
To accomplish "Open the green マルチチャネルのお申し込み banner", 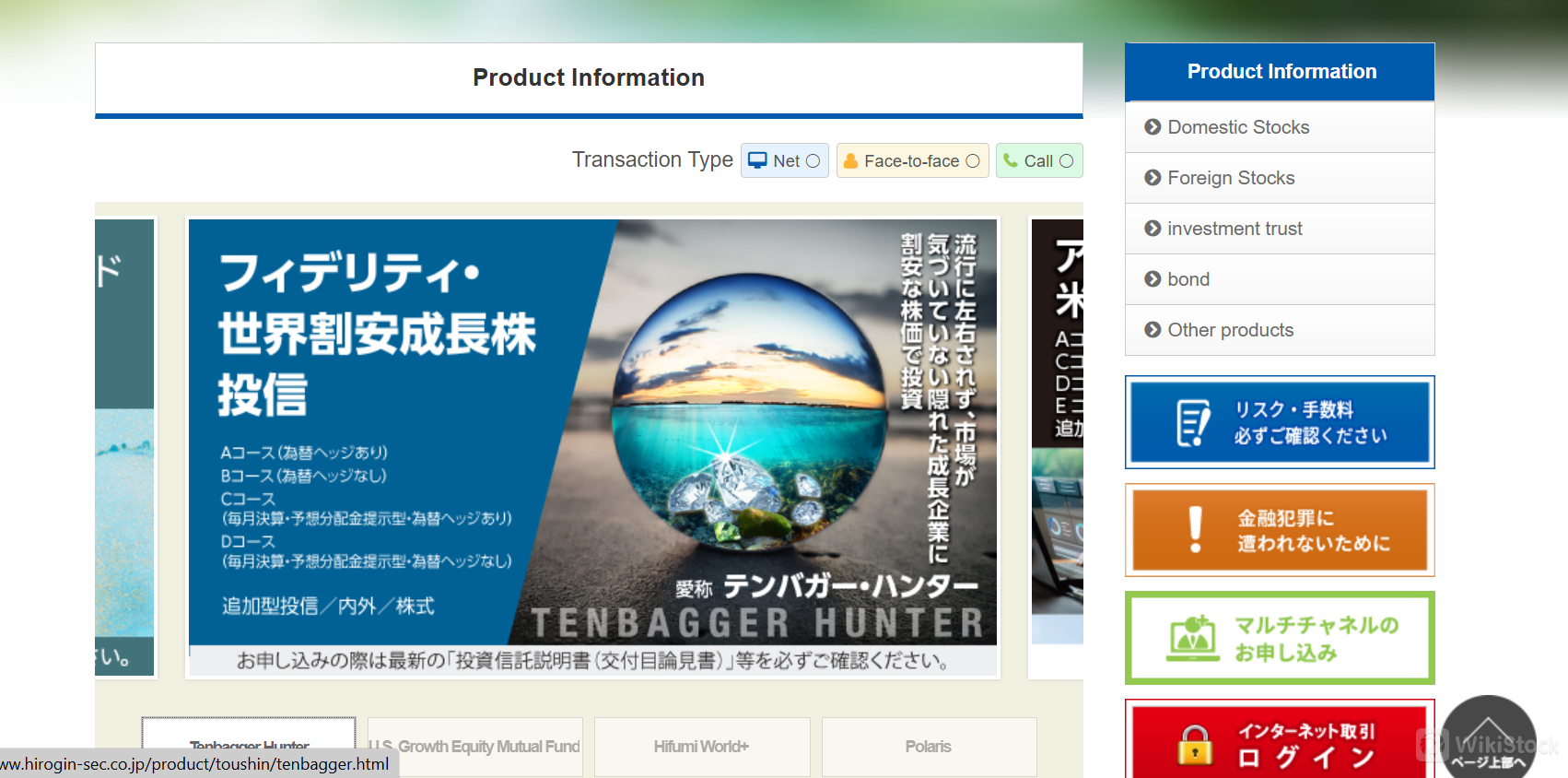I will 1280,638.
